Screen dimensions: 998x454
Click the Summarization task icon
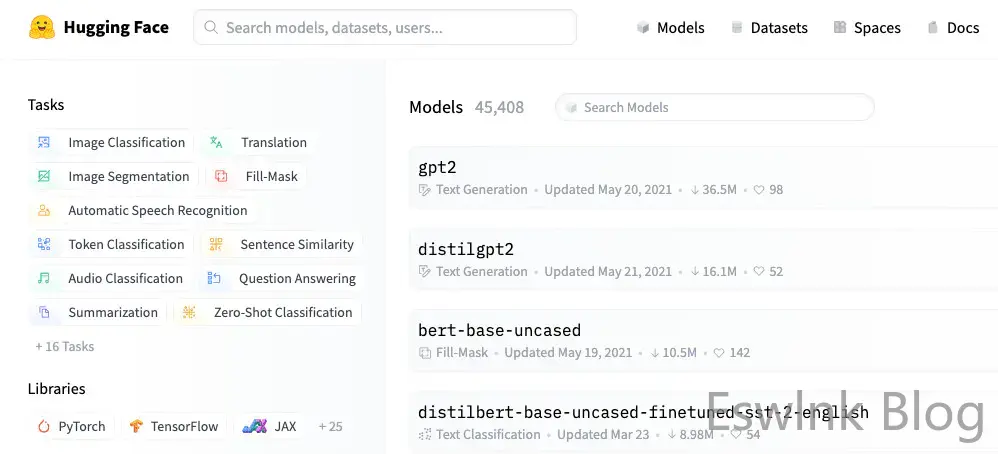[44, 313]
